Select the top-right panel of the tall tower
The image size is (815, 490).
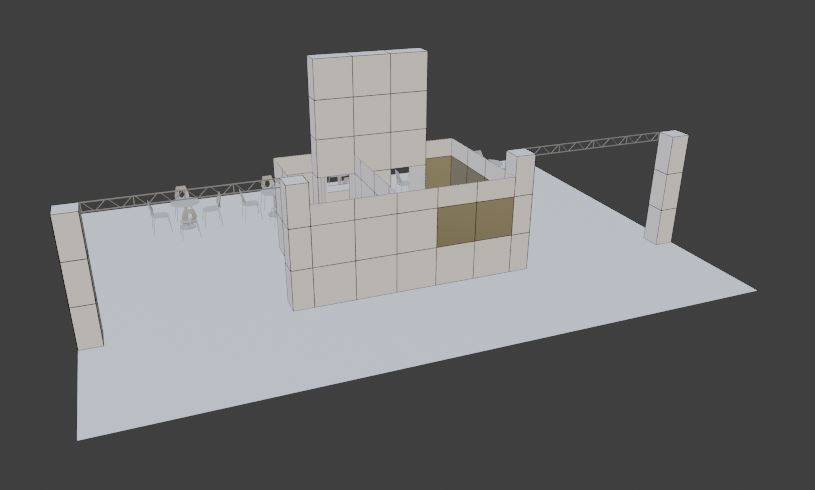[410, 70]
